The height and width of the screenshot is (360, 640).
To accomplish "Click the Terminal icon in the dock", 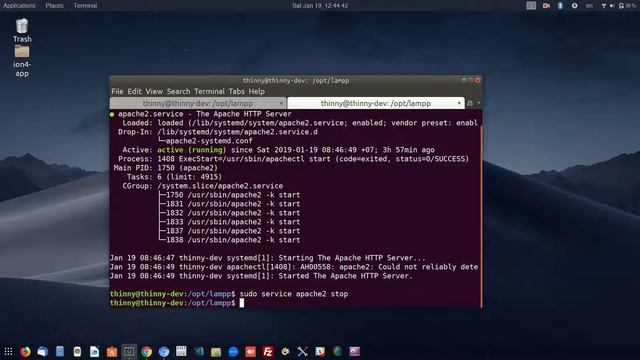I will (x=129, y=351).
